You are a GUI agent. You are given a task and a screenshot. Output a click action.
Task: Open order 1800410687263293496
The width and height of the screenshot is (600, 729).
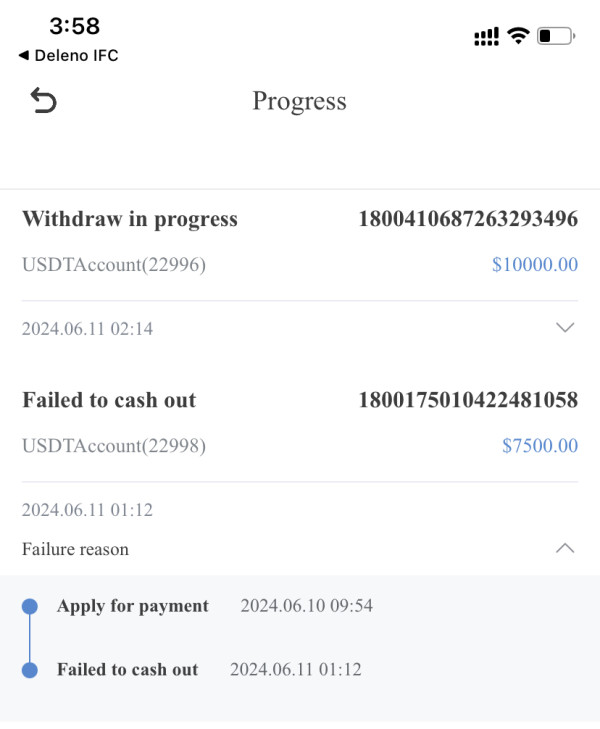coord(467,220)
